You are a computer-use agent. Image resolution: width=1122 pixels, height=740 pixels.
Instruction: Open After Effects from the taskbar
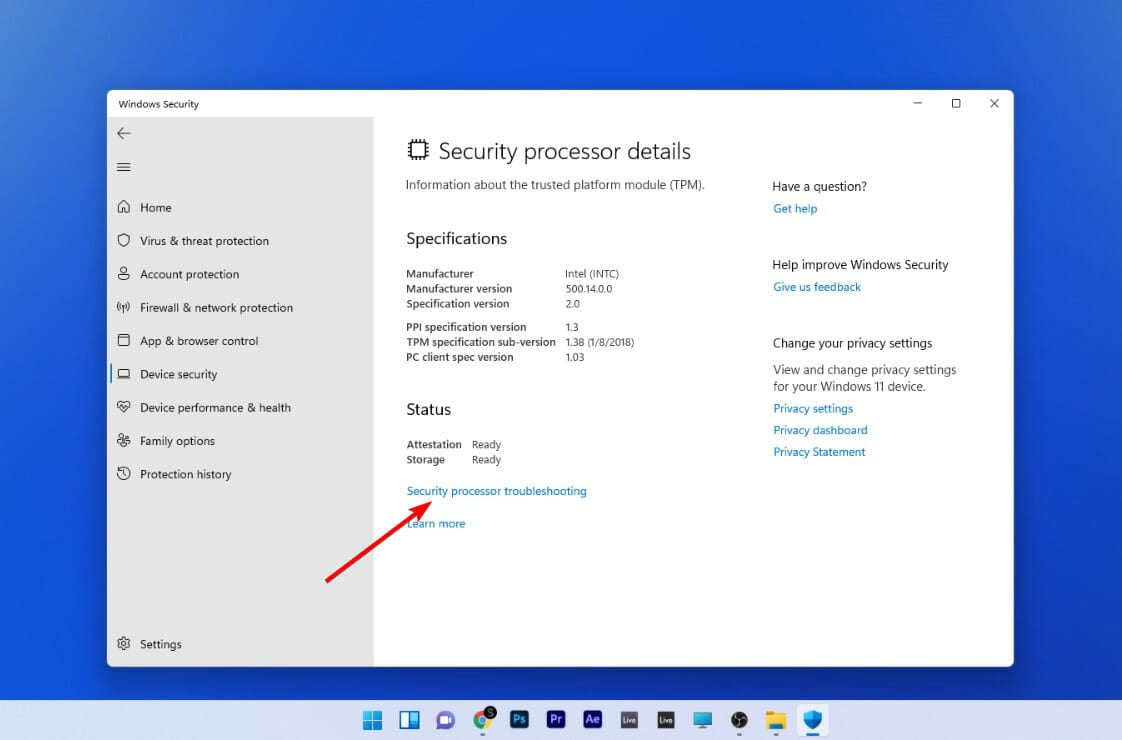[x=592, y=719]
